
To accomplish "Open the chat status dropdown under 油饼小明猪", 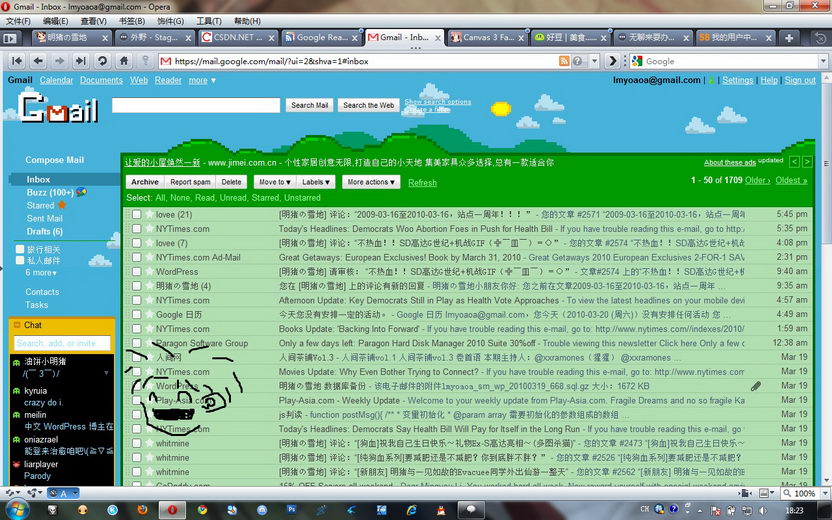I will 106,373.
